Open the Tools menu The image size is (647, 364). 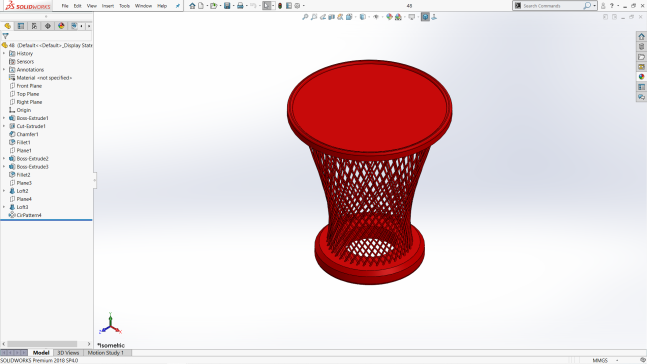tap(124, 6)
